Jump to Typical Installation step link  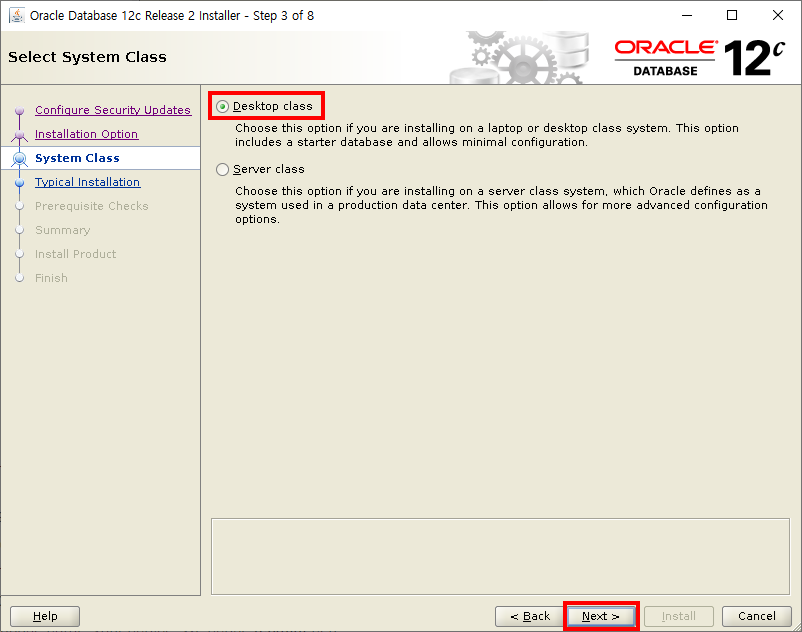[87, 182]
